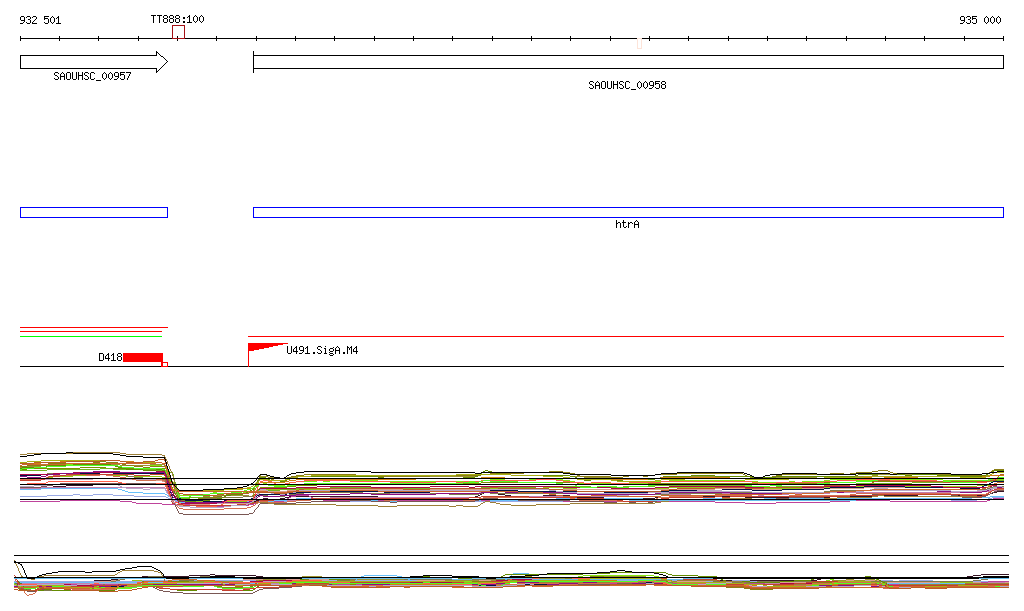Click the 935 000 end coordinate

[980, 20]
